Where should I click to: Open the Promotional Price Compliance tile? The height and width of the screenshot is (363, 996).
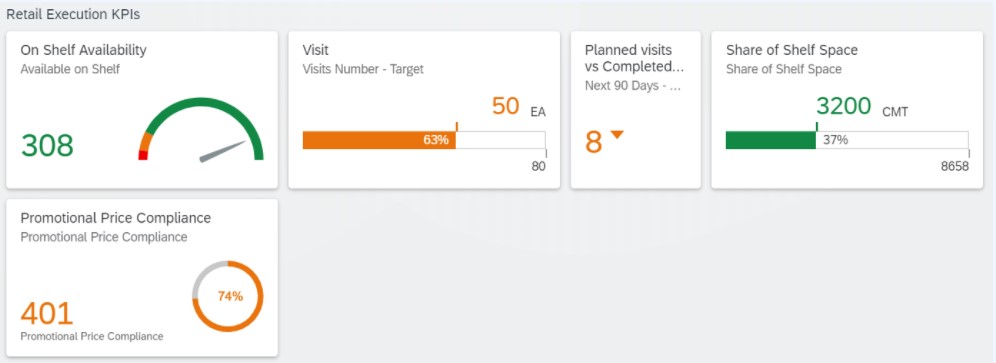point(142,278)
